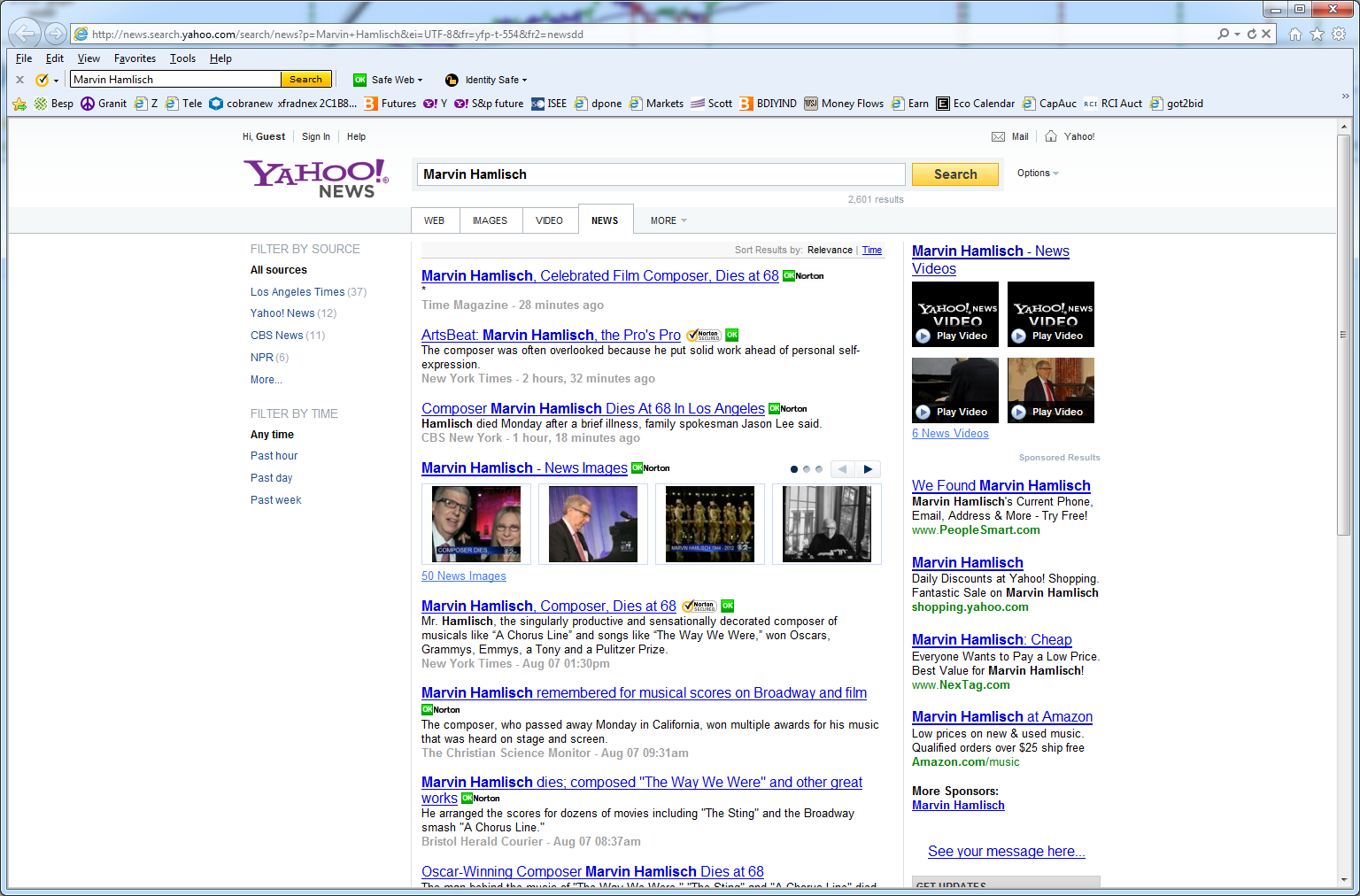The height and width of the screenshot is (896, 1360).
Task: Open Yahoo Mail via the envelope icon
Action: pos(998,137)
